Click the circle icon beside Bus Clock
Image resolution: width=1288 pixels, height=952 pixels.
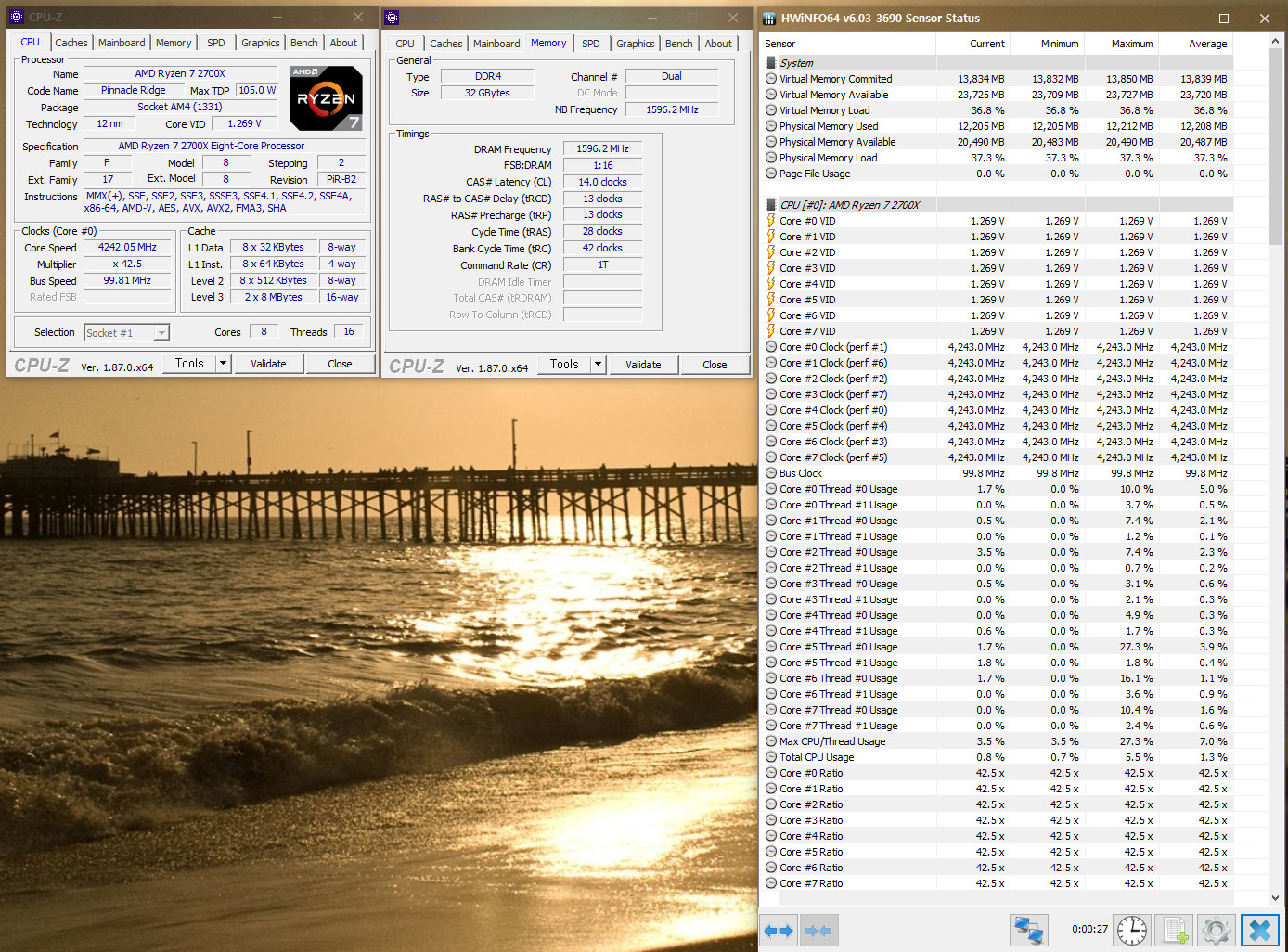click(771, 473)
